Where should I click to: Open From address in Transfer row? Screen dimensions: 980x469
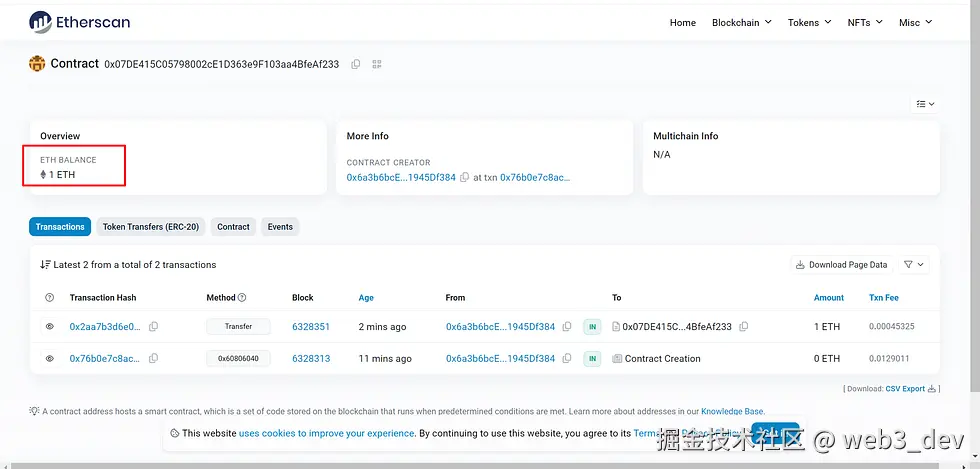click(500, 326)
